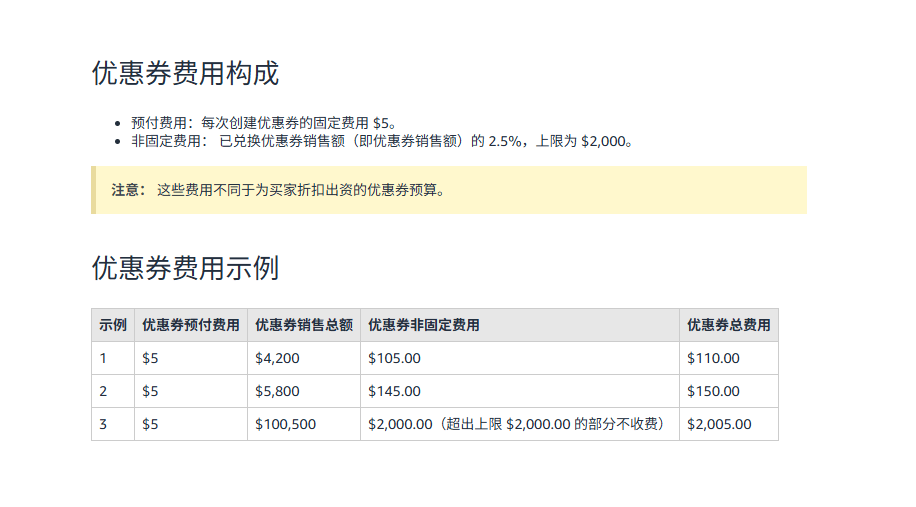Click the $5,800 sales total cell
Viewport: 916px width, 507px height.
[x=278, y=391]
